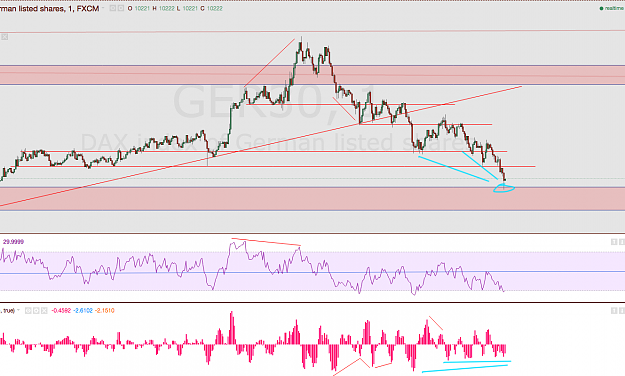Click second small legend button after FXCM title
The image size is (625, 376).
coord(121,8)
